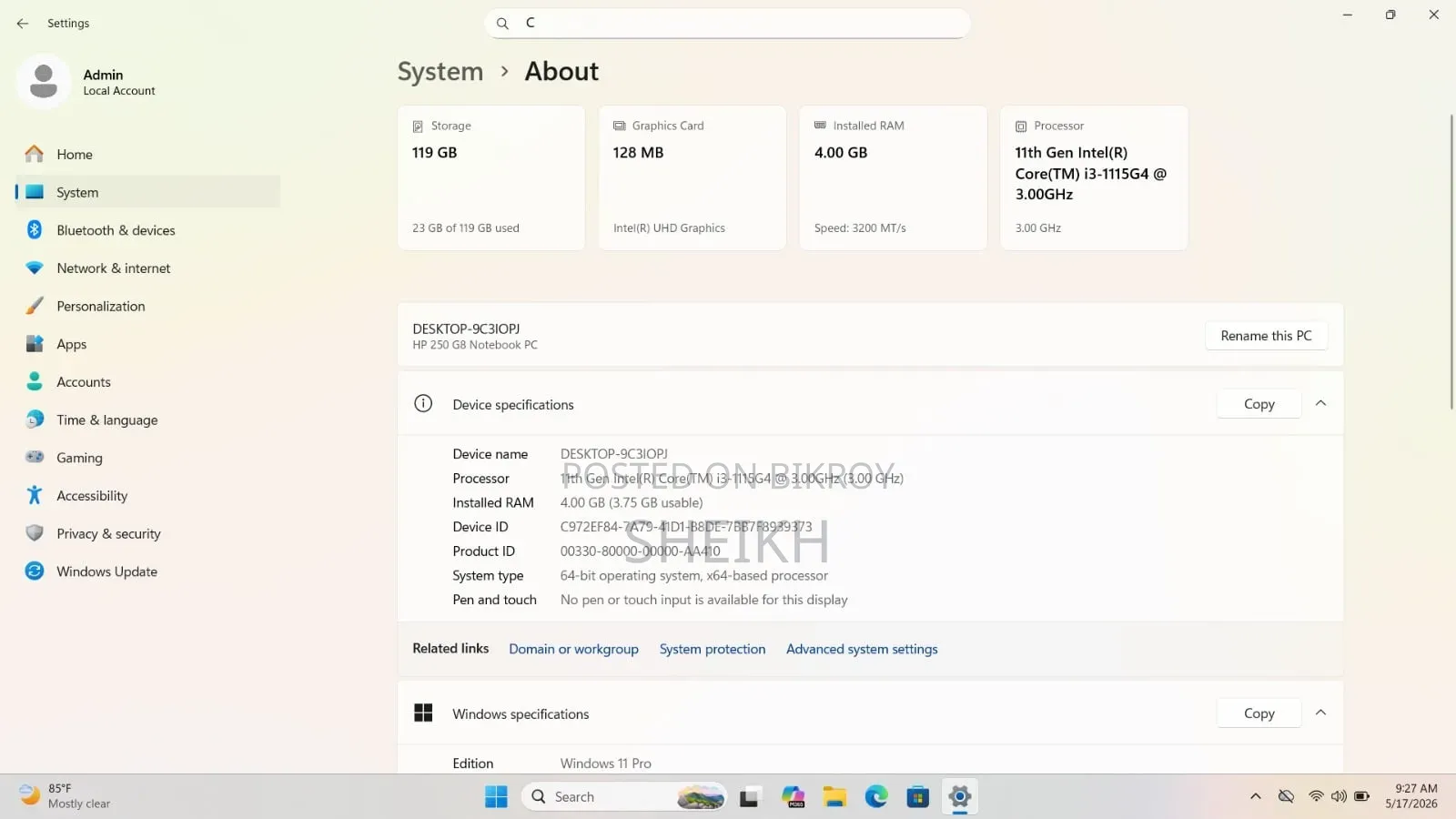Viewport: 1456px width, 819px height.
Task: Open Personalization settings
Action: [x=148, y=307]
